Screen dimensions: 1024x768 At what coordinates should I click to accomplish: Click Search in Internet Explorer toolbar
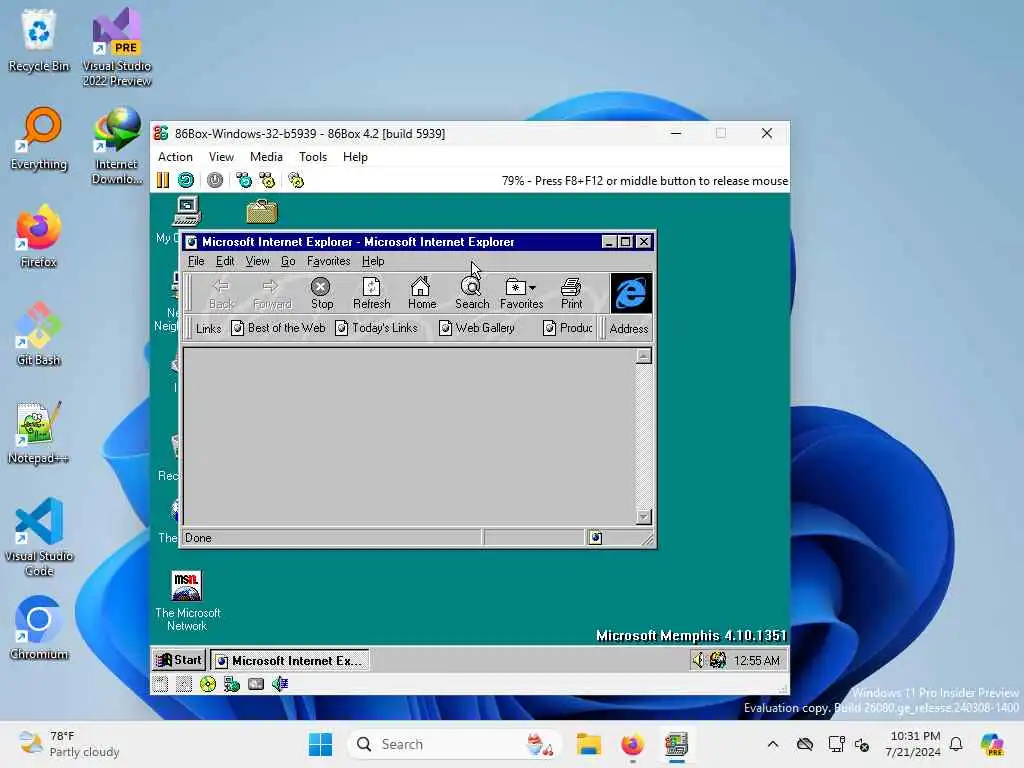pos(472,293)
